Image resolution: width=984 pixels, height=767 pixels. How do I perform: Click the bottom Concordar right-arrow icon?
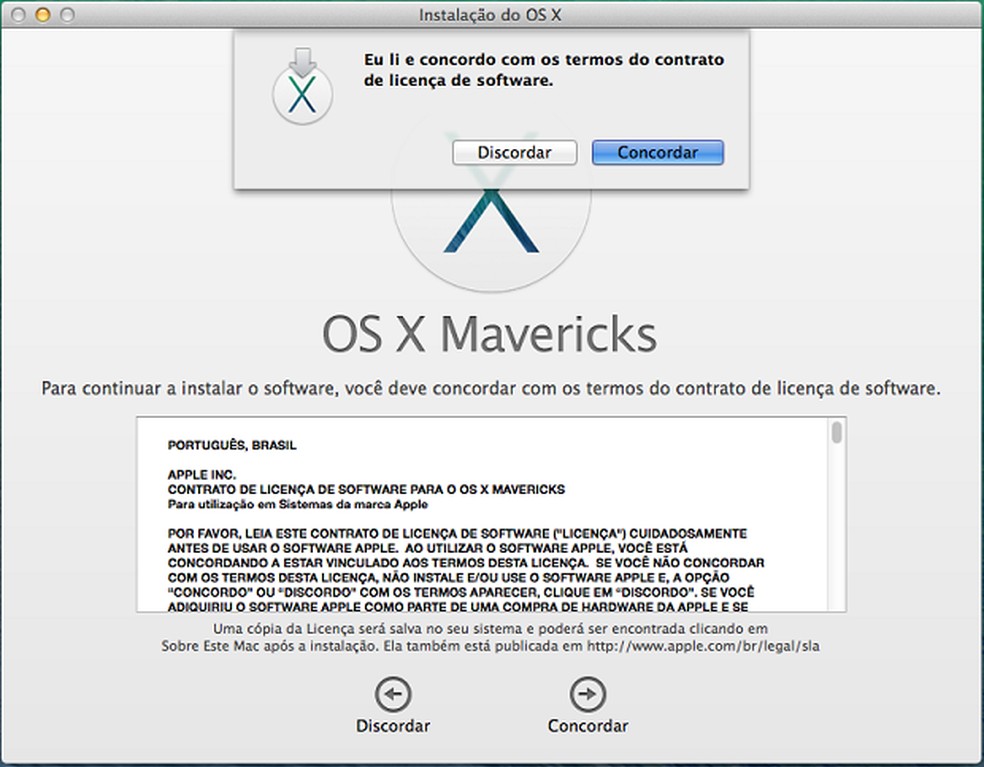pyautogui.click(x=588, y=694)
